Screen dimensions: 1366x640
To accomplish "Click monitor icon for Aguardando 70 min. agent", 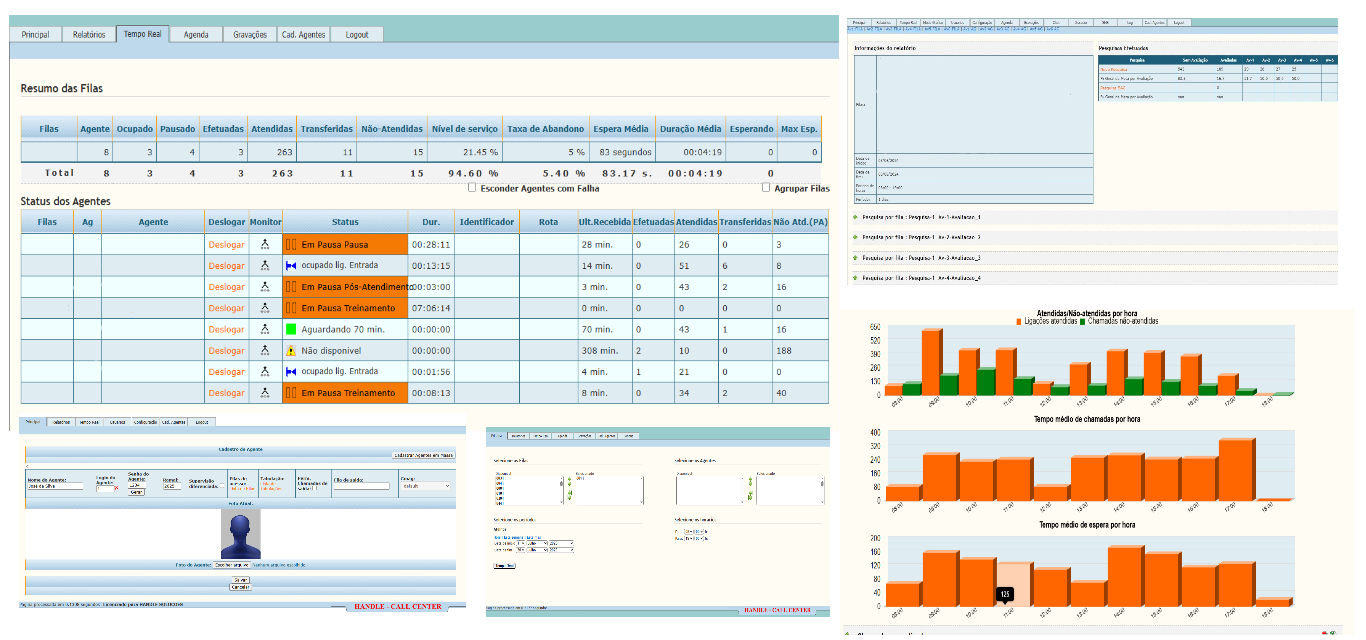I will pyautogui.click(x=265, y=329).
